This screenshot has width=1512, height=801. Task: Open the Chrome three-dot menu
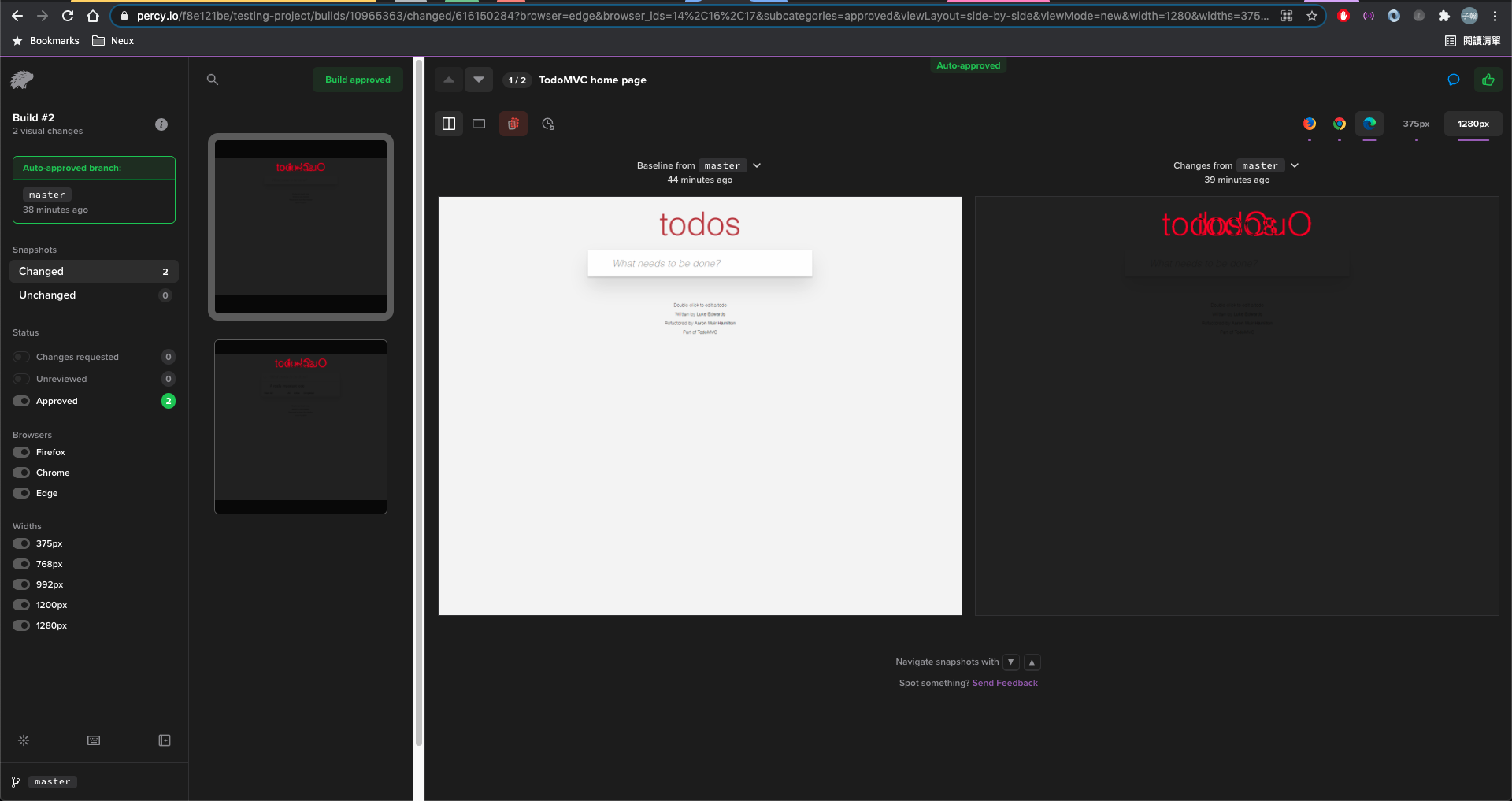pyautogui.click(x=1495, y=16)
